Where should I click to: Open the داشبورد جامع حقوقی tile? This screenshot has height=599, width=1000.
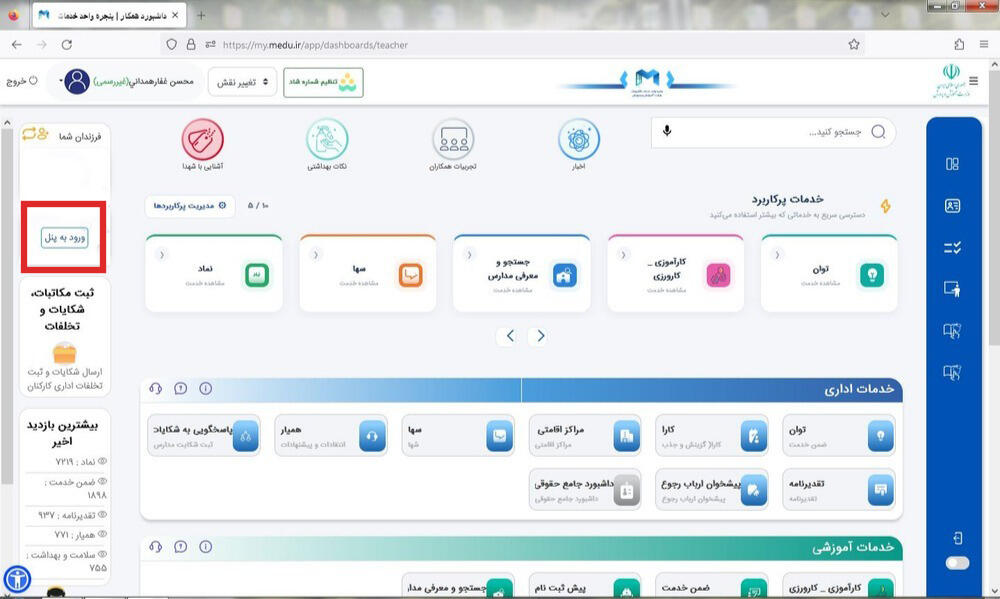point(585,490)
